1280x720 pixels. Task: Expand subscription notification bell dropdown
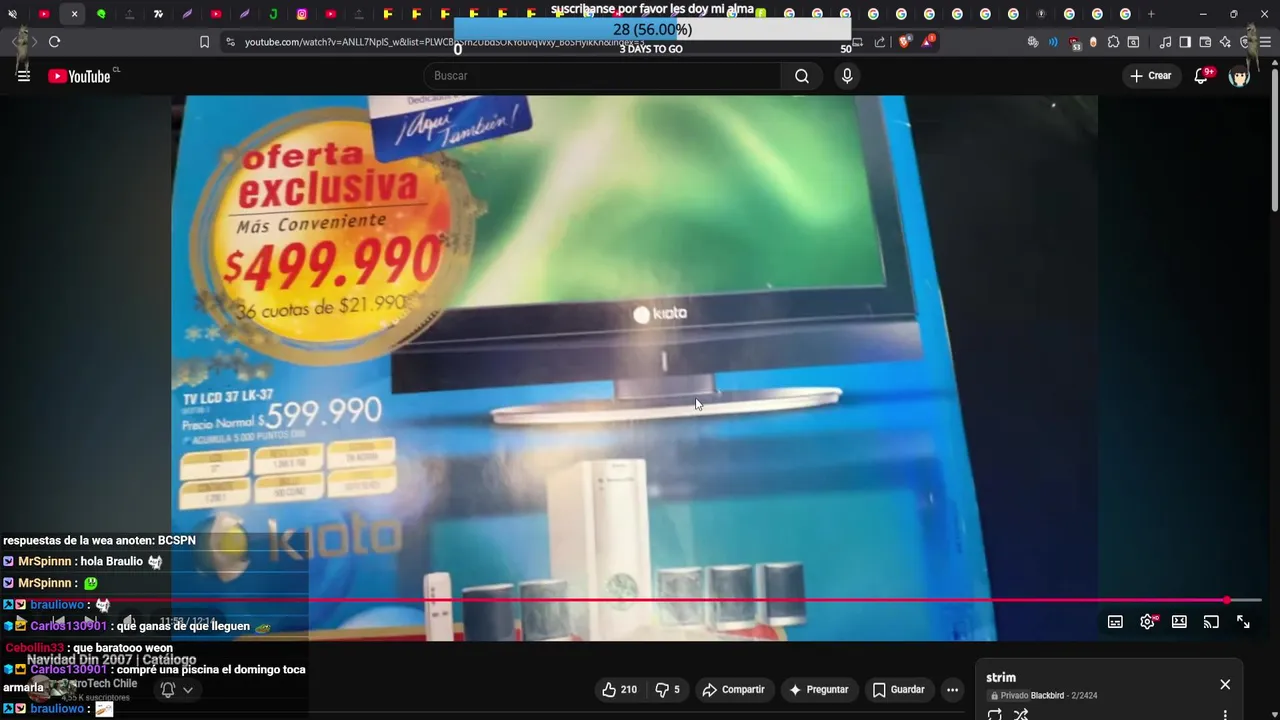coord(176,689)
